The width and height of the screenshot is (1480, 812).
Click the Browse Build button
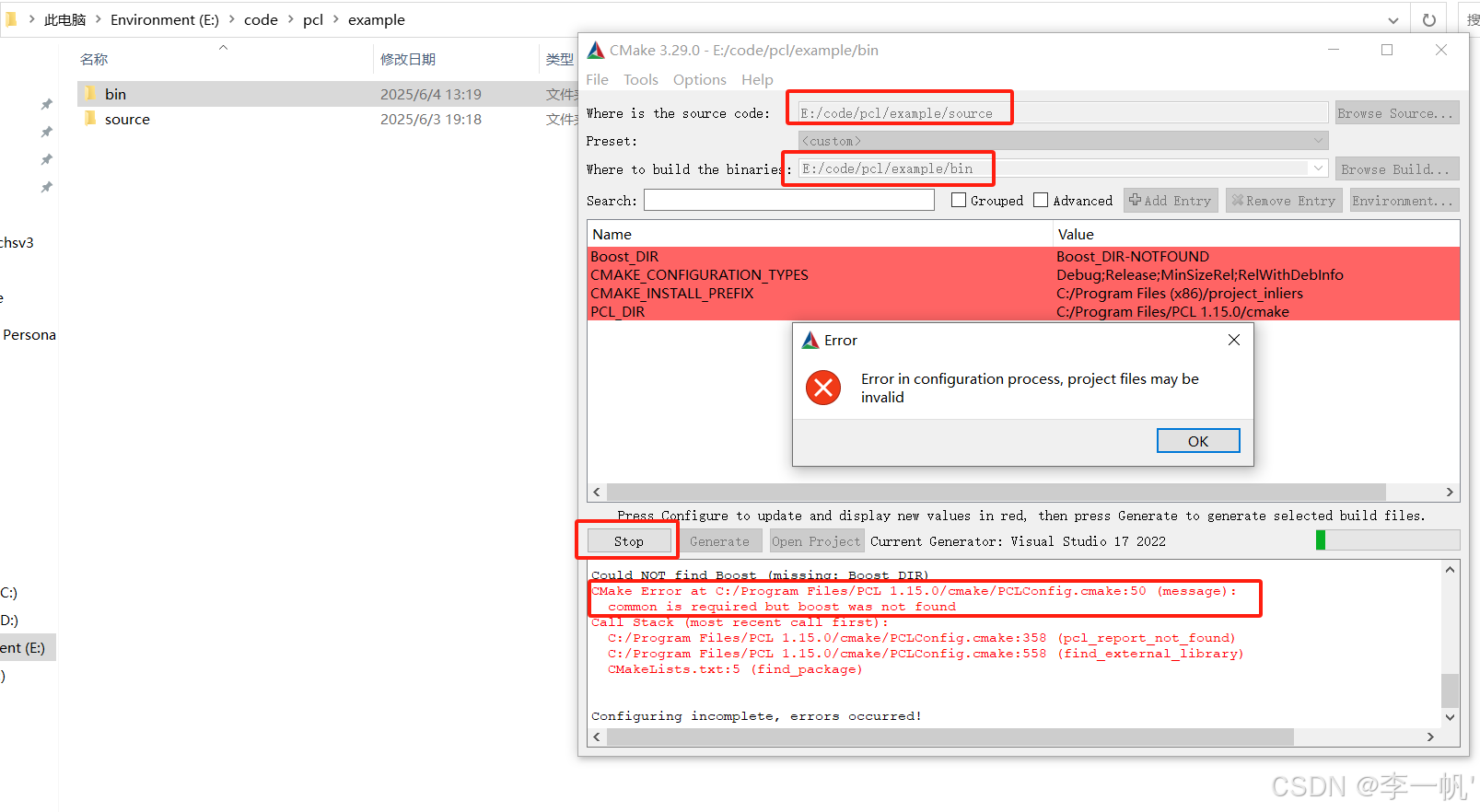click(x=1396, y=169)
